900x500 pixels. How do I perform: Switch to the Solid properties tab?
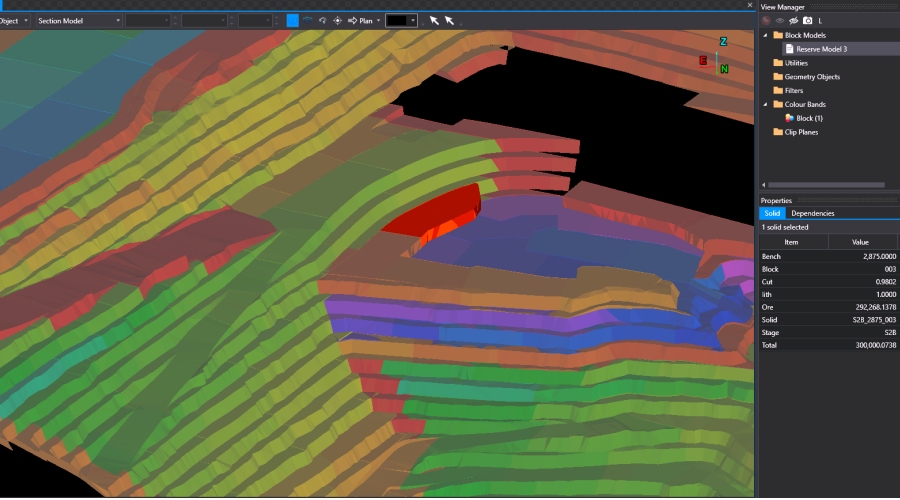click(x=772, y=213)
